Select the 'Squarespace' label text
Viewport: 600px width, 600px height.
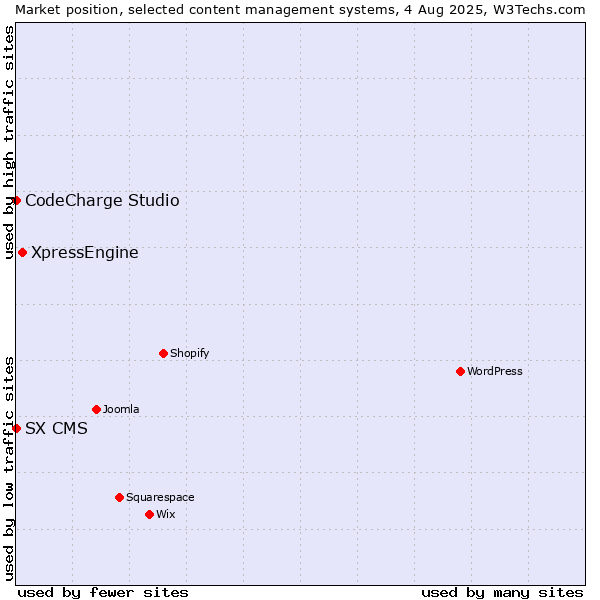[x=160, y=497]
